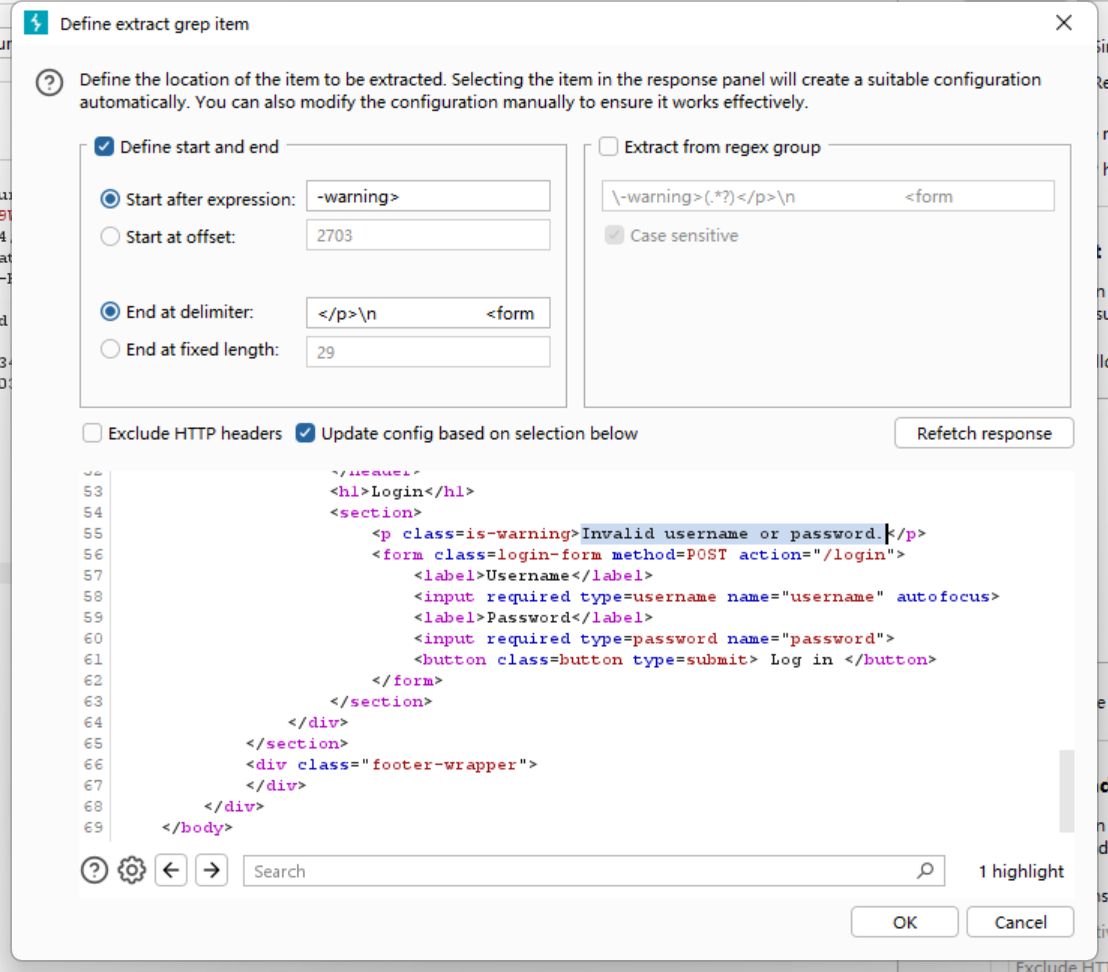Dismiss the dialog with Cancel

click(1019, 922)
